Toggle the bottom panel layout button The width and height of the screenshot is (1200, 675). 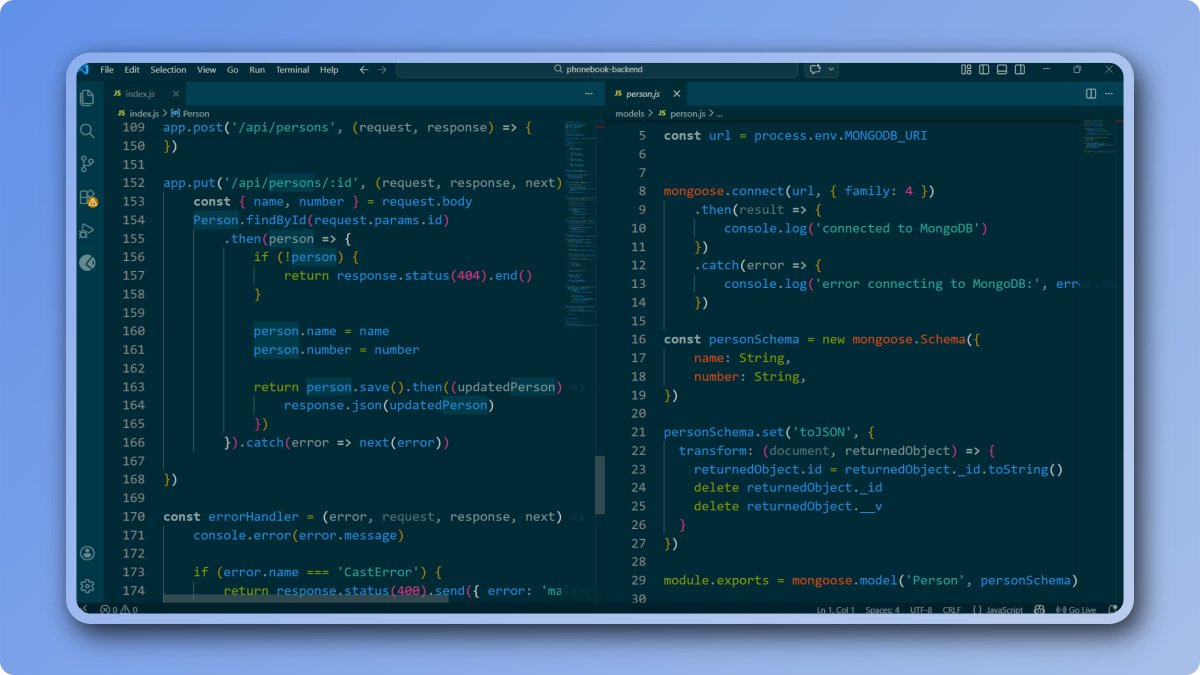tap(1000, 70)
